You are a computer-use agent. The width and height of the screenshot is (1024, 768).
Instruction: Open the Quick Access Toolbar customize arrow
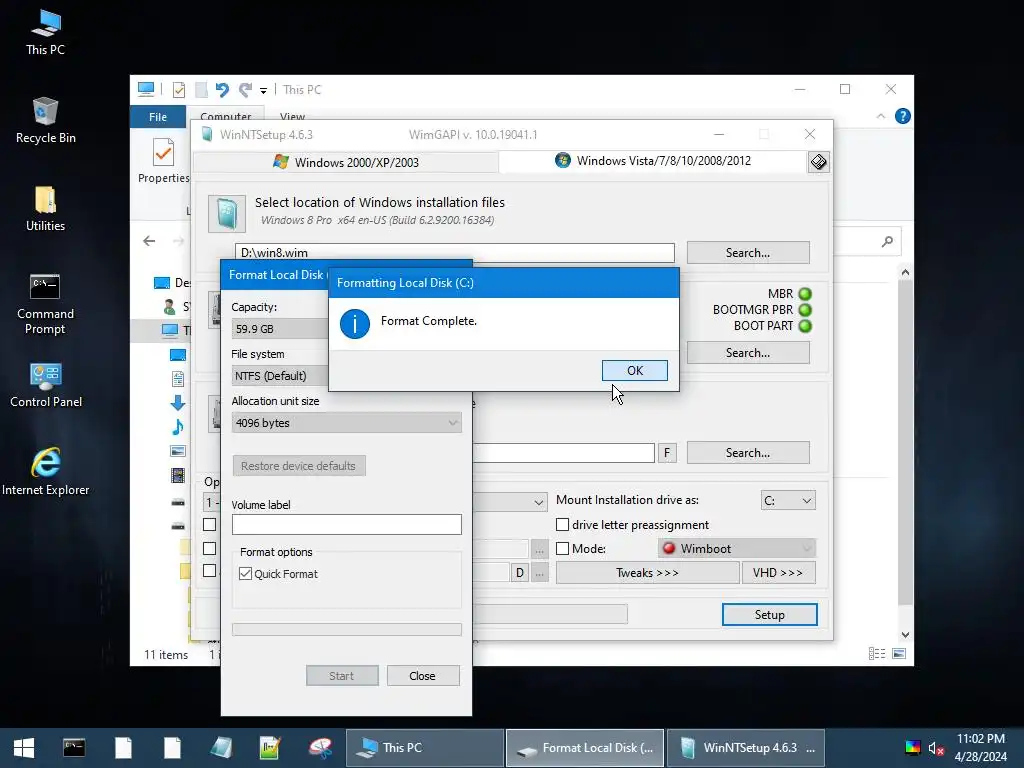(263, 90)
